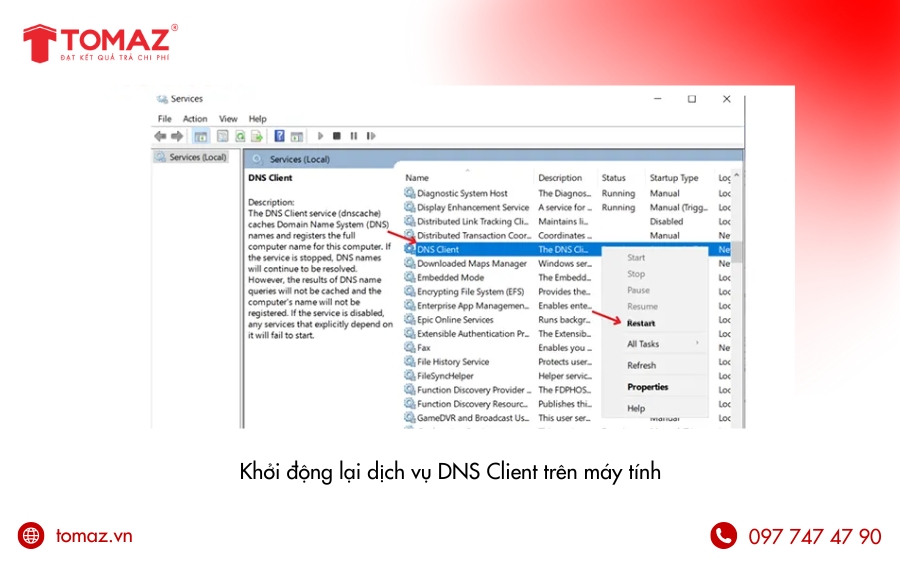900x563 pixels.
Task: Click the scrollbar up arrow in services list
Action: (x=736, y=176)
